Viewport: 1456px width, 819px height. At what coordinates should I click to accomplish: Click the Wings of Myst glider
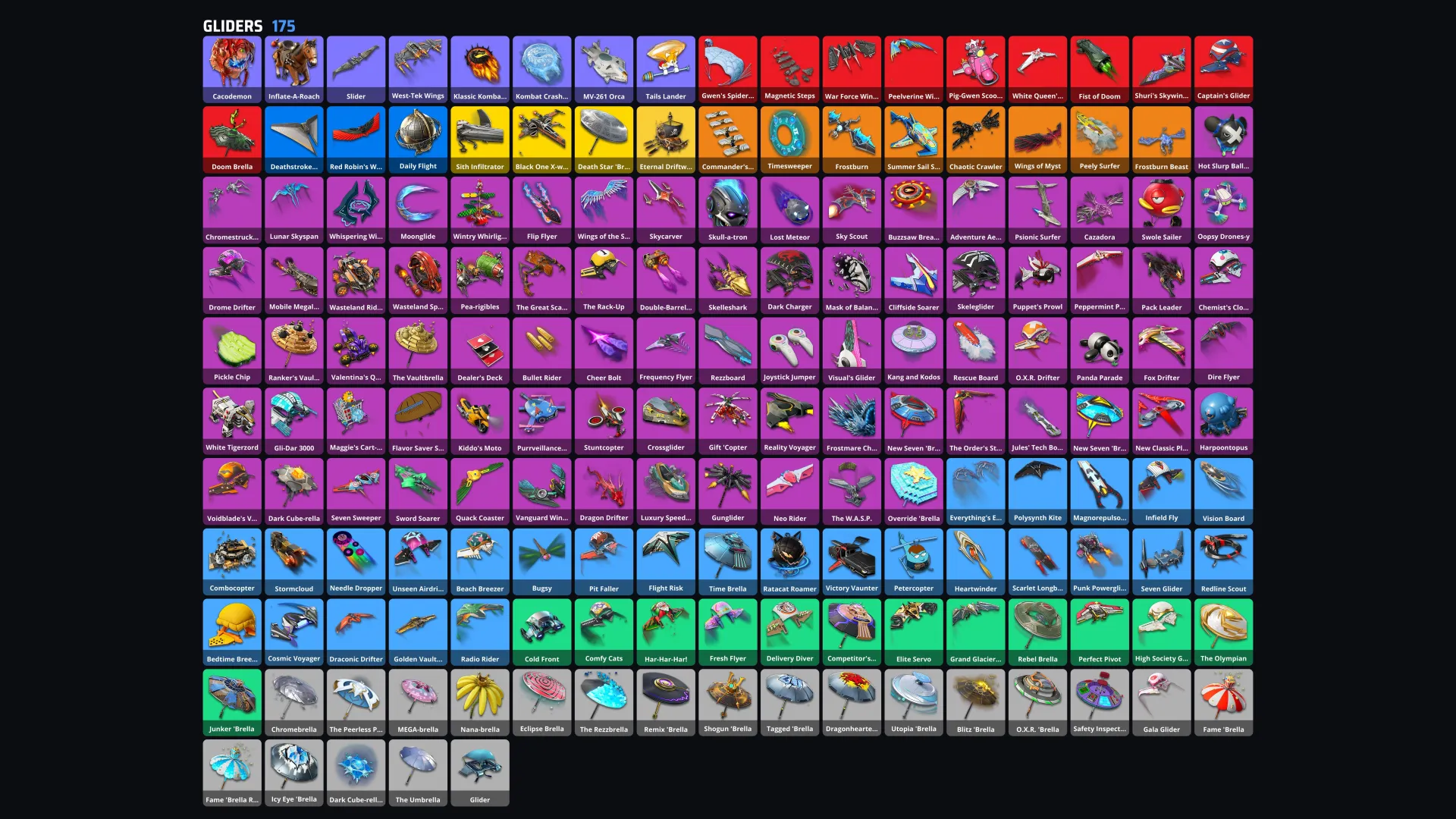tap(1037, 140)
